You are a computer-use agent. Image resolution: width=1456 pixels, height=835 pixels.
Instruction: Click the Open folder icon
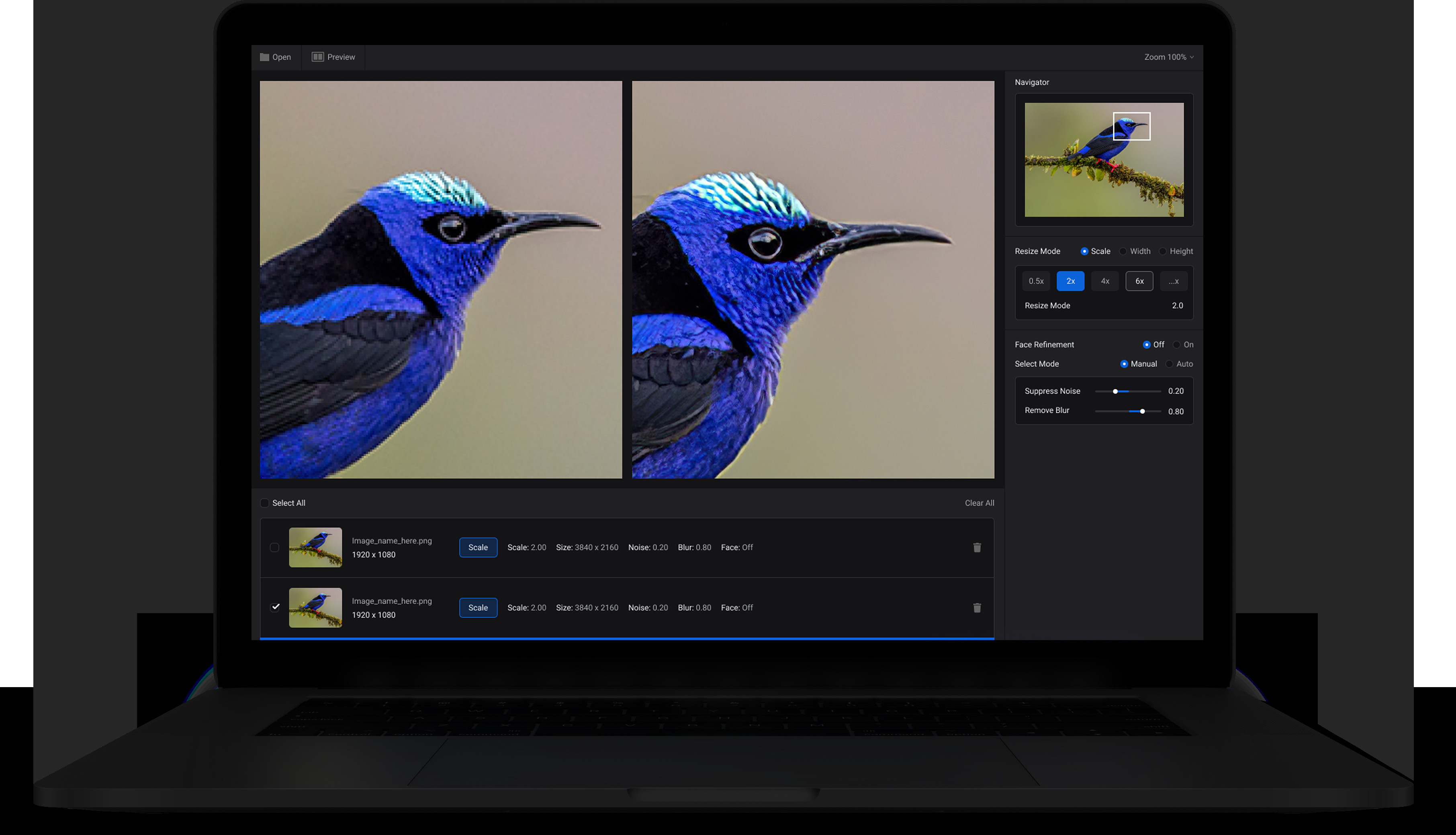coord(264,57)
